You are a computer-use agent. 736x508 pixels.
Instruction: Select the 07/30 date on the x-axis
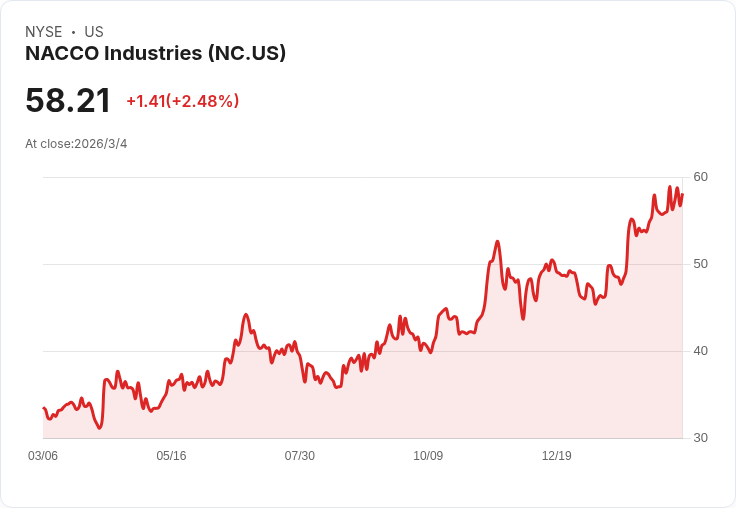tap(299, 456)
